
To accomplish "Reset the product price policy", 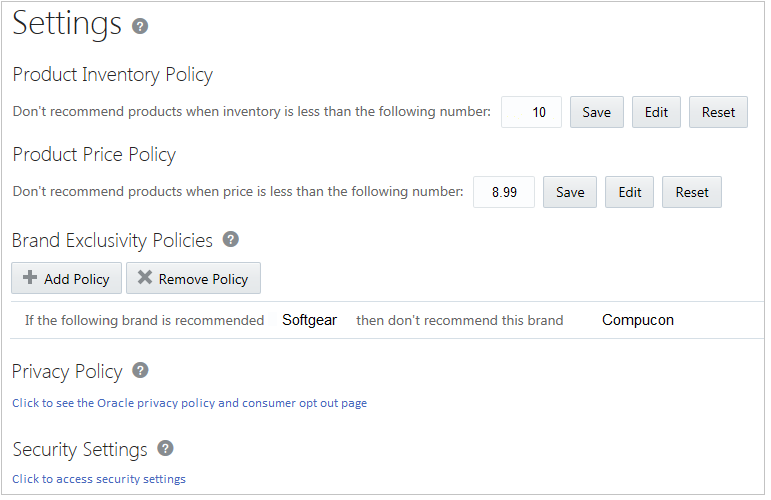I will tap(692, 192).
